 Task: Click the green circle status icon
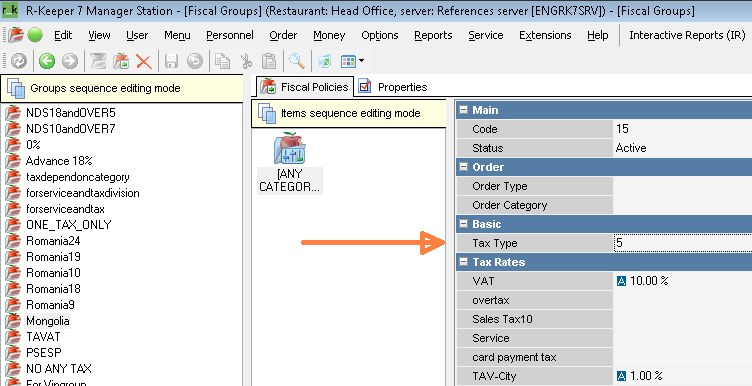coord(35,35)
